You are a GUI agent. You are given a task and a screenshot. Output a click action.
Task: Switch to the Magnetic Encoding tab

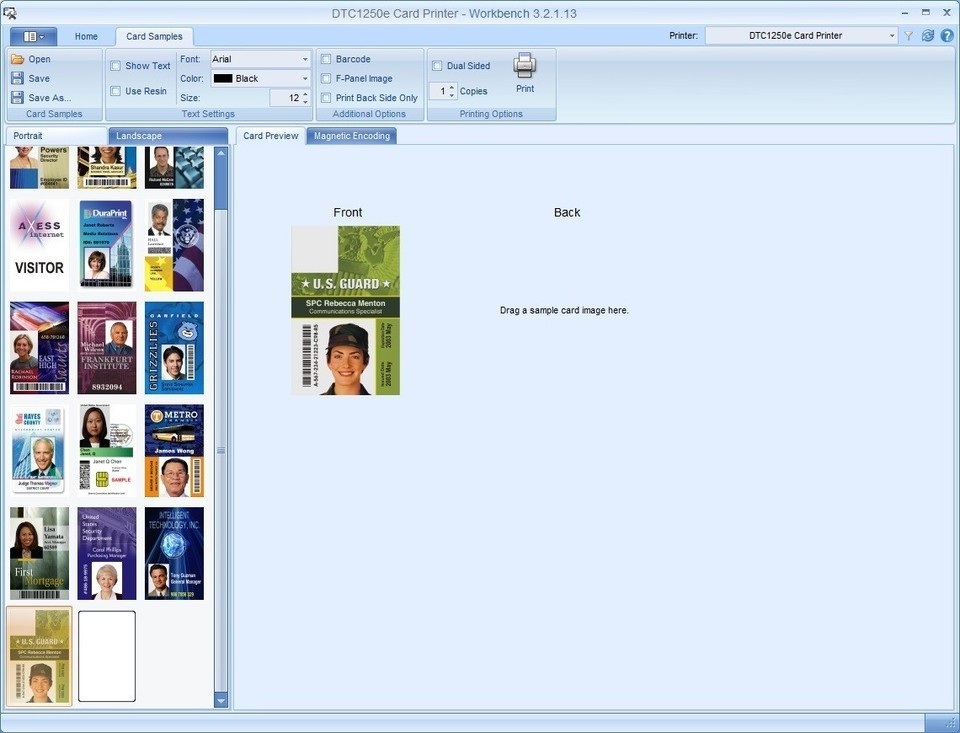351,136
